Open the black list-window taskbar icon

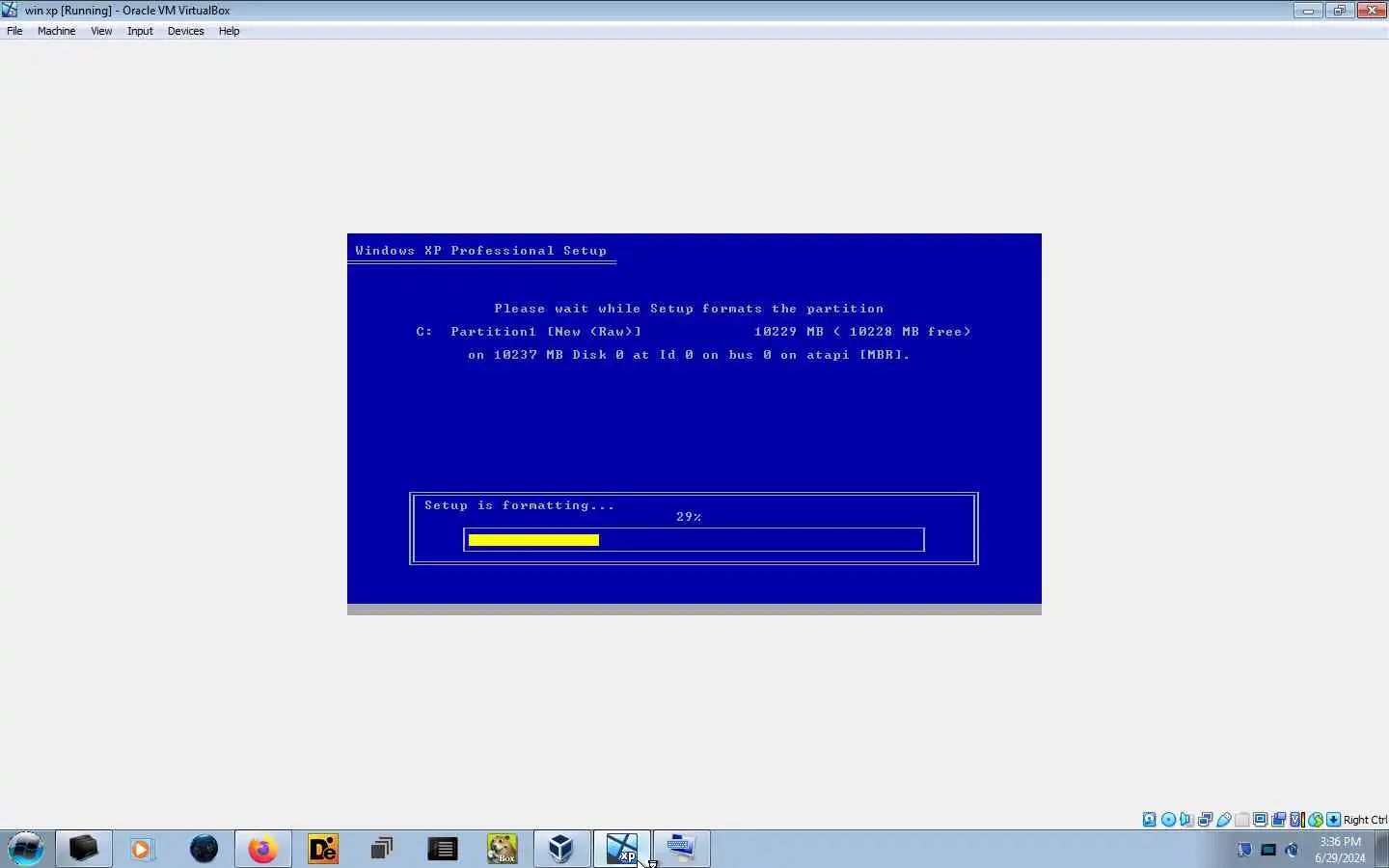tap(442, 849)
